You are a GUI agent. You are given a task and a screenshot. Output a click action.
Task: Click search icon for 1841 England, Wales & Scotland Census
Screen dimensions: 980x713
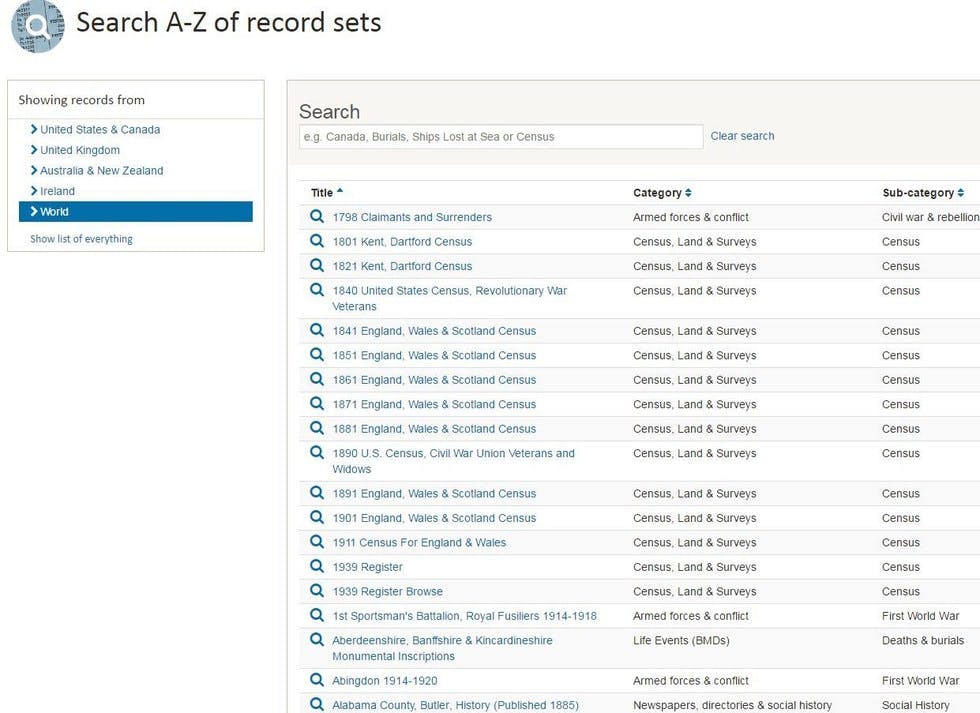(x=316, y=330)
